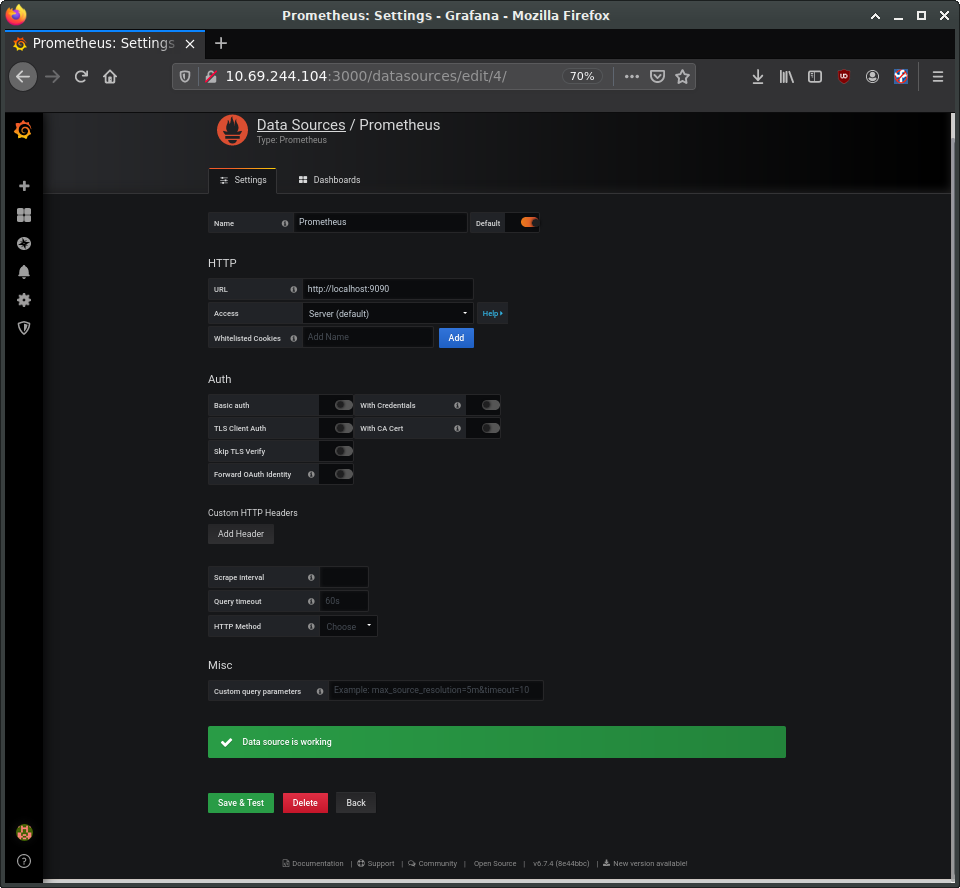
Task: Focus the URL http://localhost:9090 field
Action: (x=388, y=289)
